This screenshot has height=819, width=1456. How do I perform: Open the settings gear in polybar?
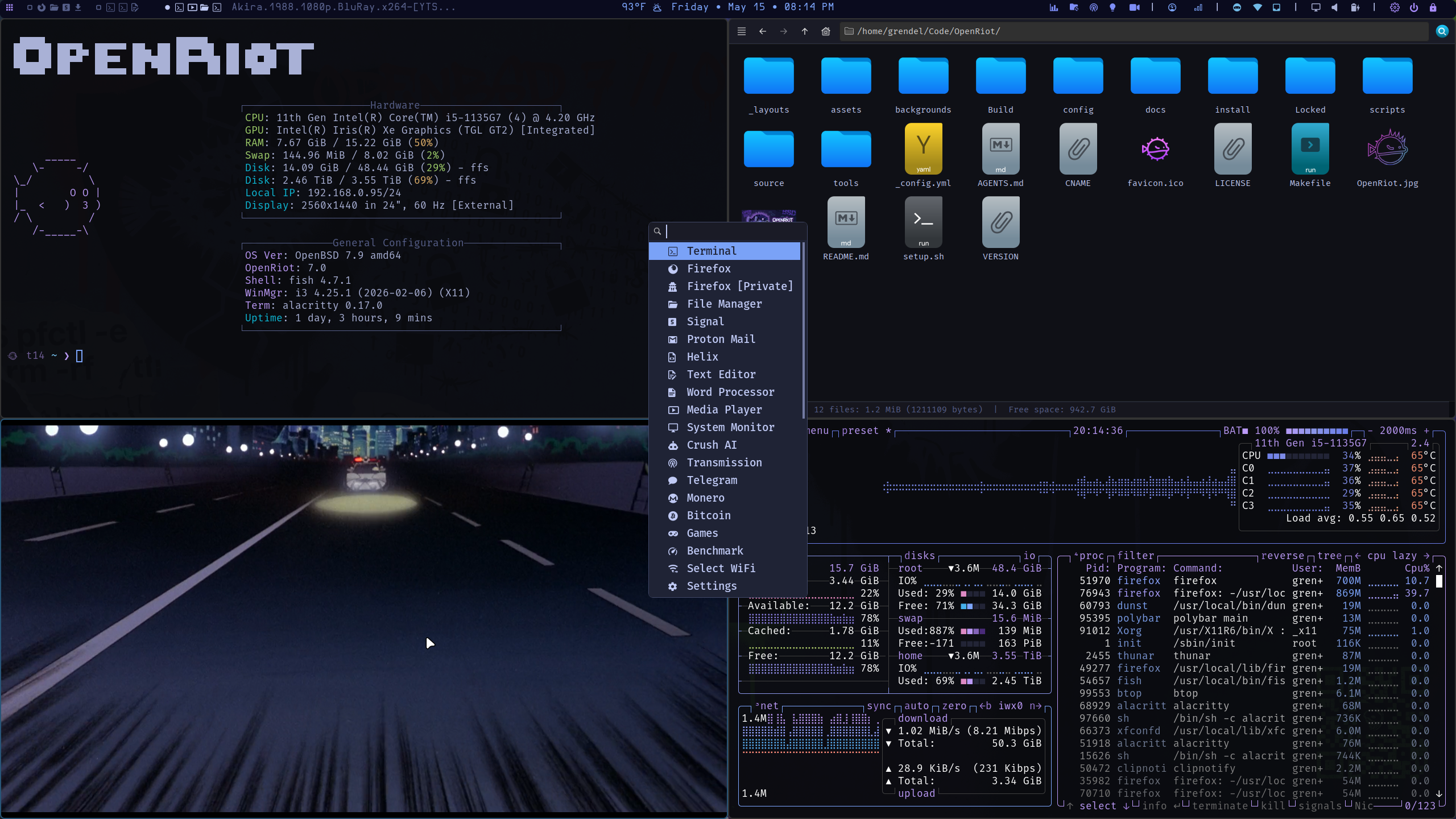(x=1395, y=7)
